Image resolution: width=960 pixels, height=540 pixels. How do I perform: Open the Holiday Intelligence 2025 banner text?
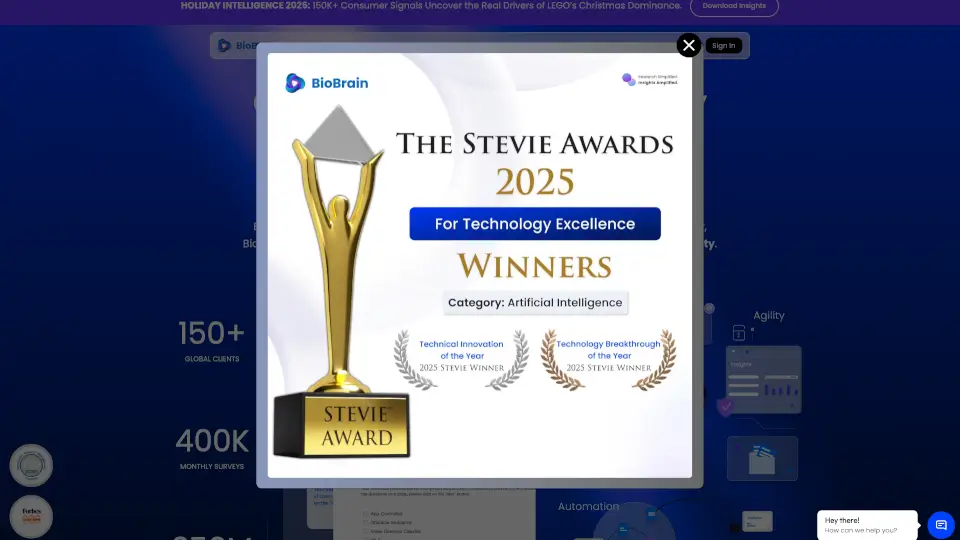click(x=432, y=6)
